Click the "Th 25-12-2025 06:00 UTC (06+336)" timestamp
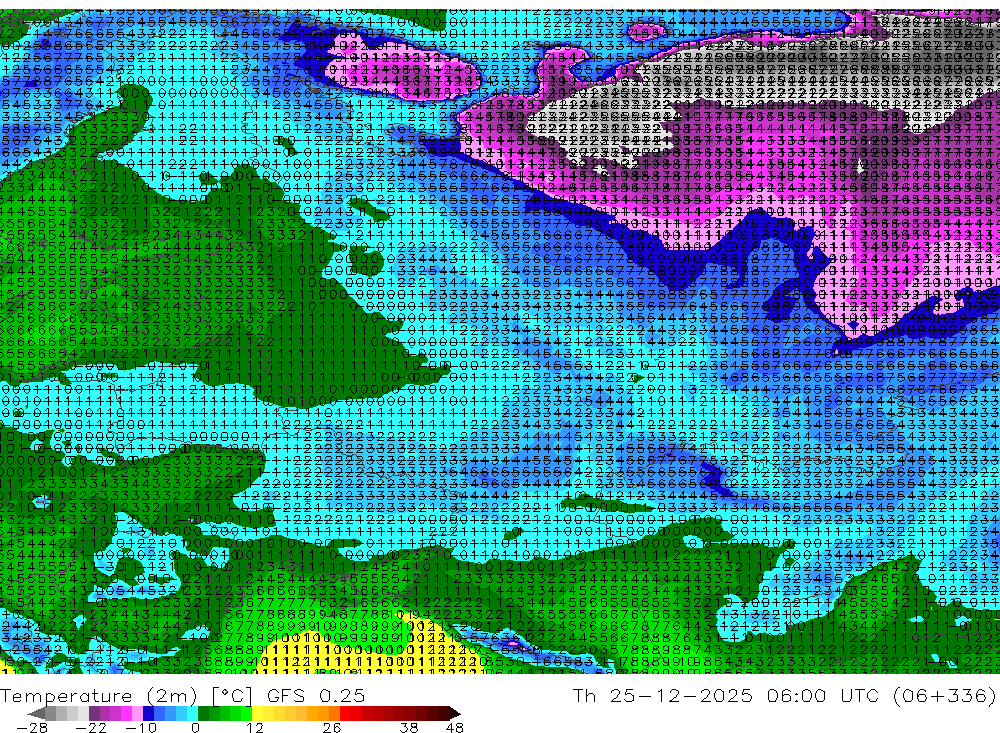Image resolution: width=1000 pixels, height=733 pixels. pos(784,695)
